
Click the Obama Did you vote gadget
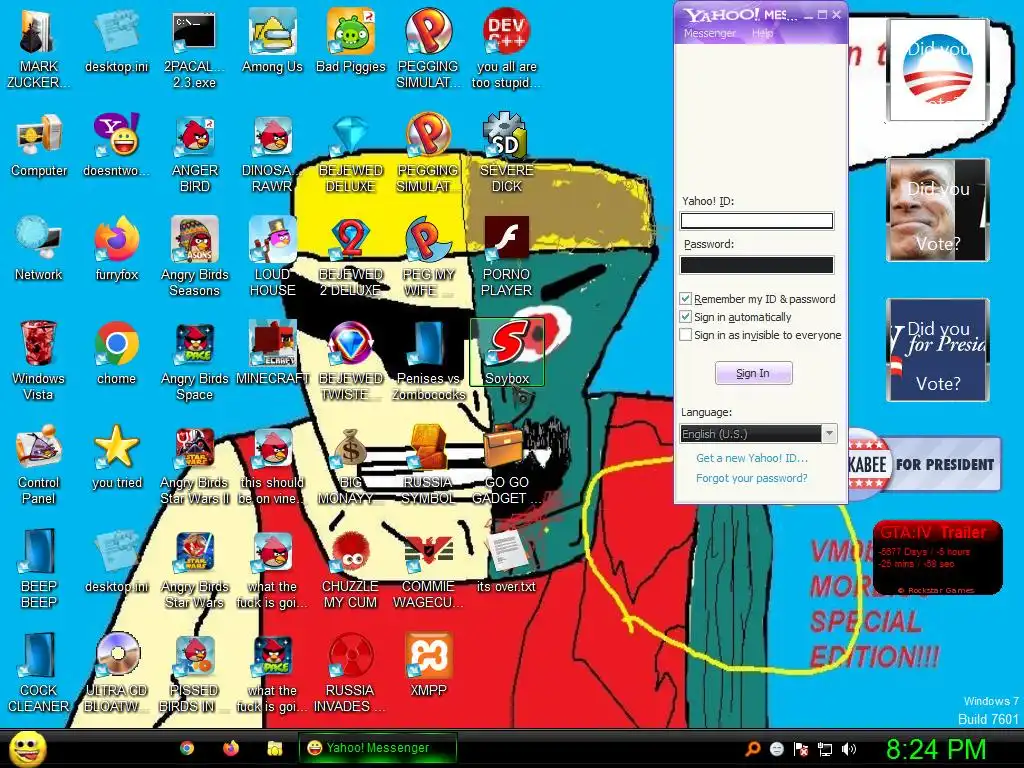tap(938, 70)
